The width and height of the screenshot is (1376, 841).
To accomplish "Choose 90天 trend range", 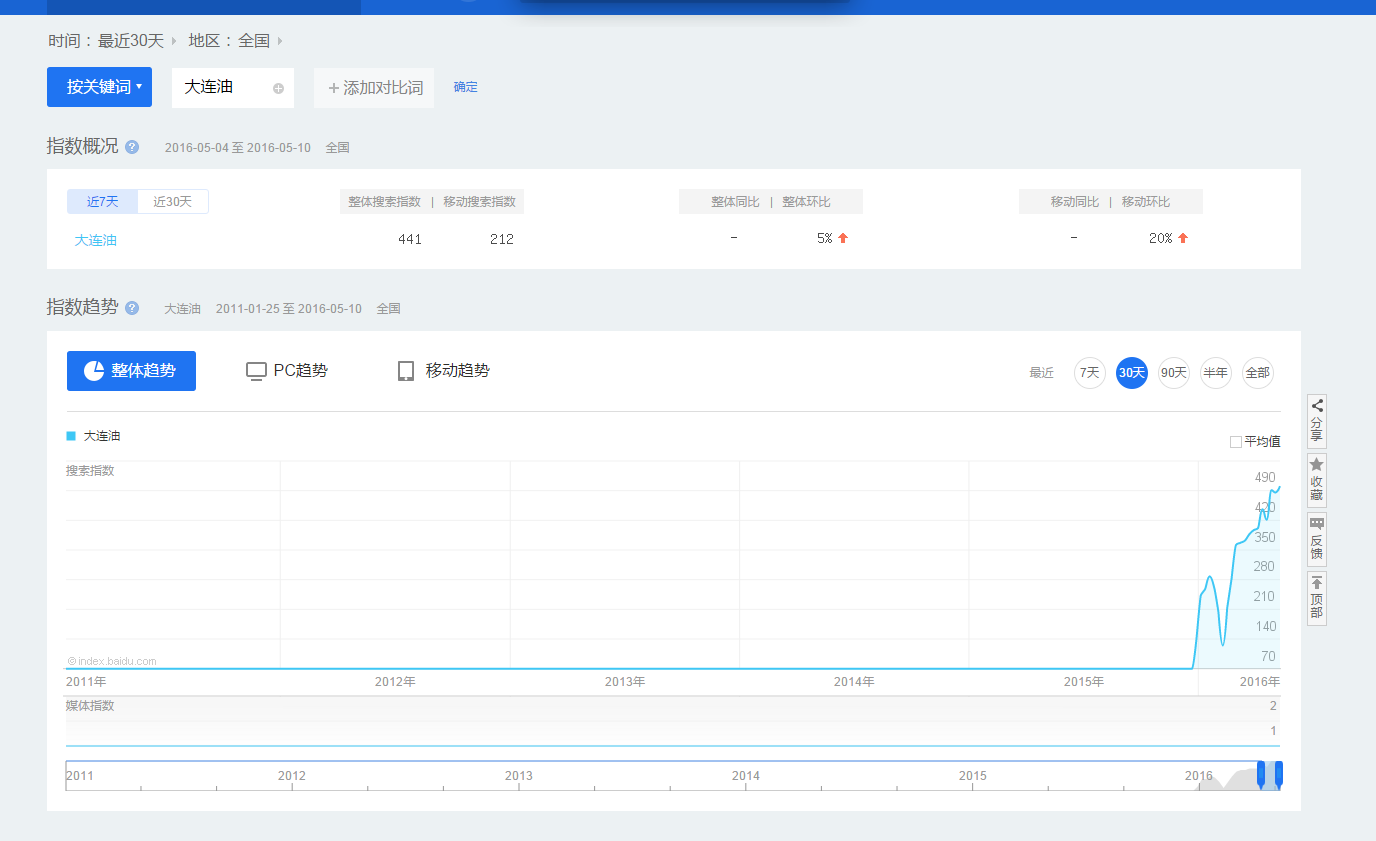I will point(1174,373).
